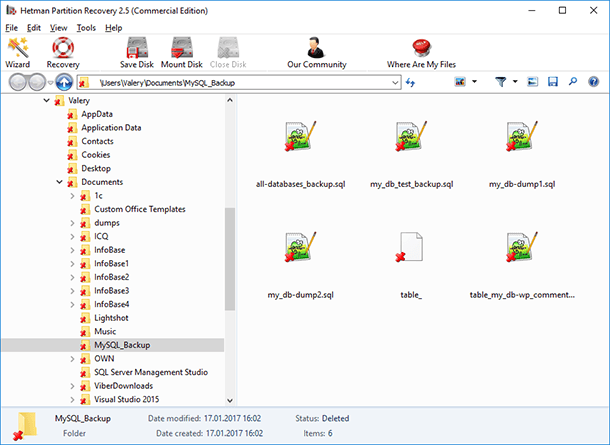Collapse the Documents tree node

tap(60, 182)
